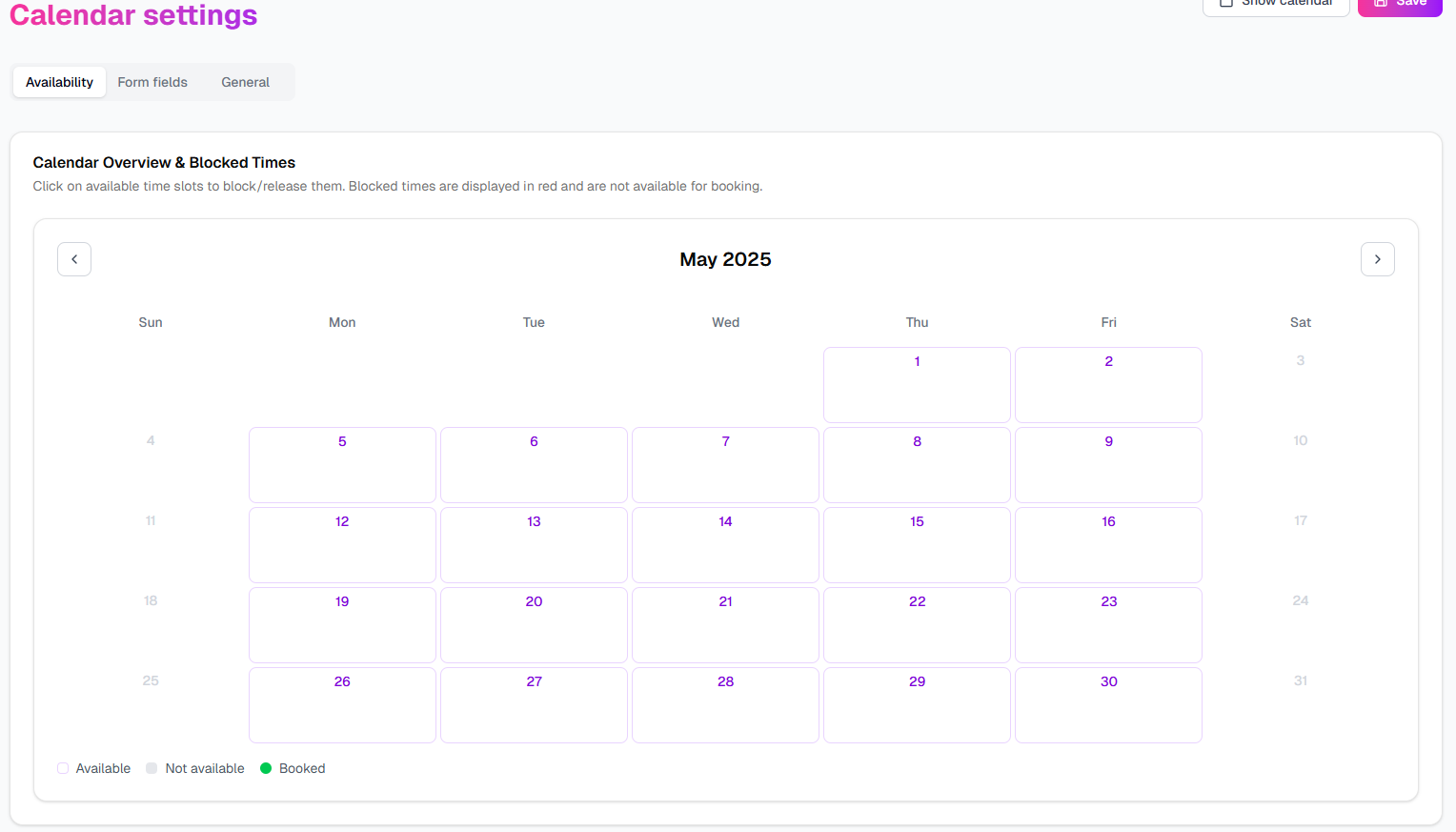The width and height of the screenshot is (1456, 832).
Task: Click the Fri column header
Action: [x=1108, y=322]
